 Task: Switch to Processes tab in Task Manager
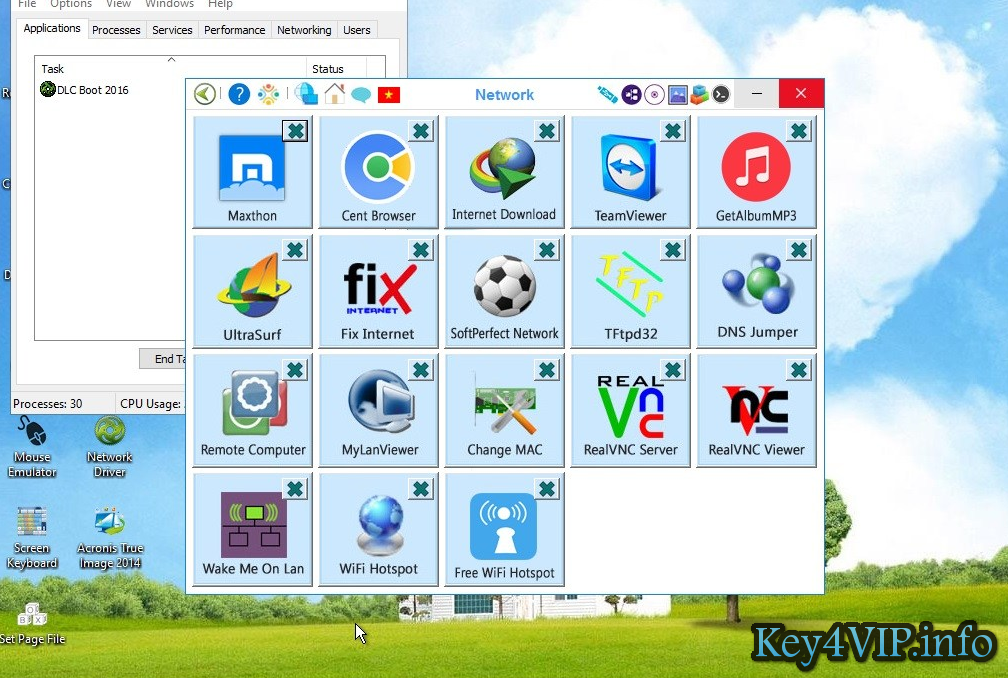click(116, 30)
